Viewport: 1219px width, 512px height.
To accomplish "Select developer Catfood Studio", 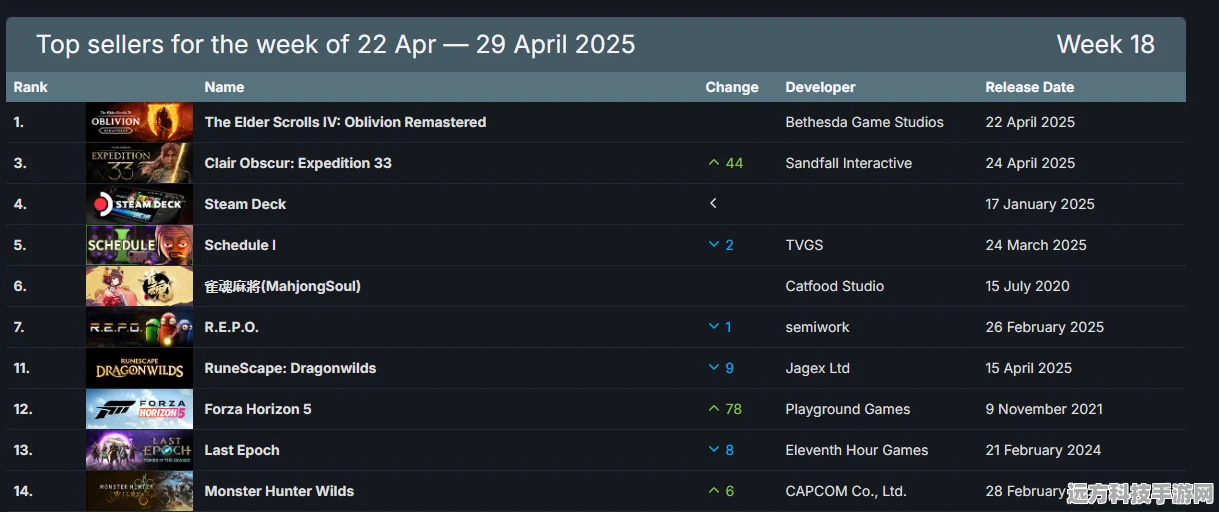I will click(835, 286).
